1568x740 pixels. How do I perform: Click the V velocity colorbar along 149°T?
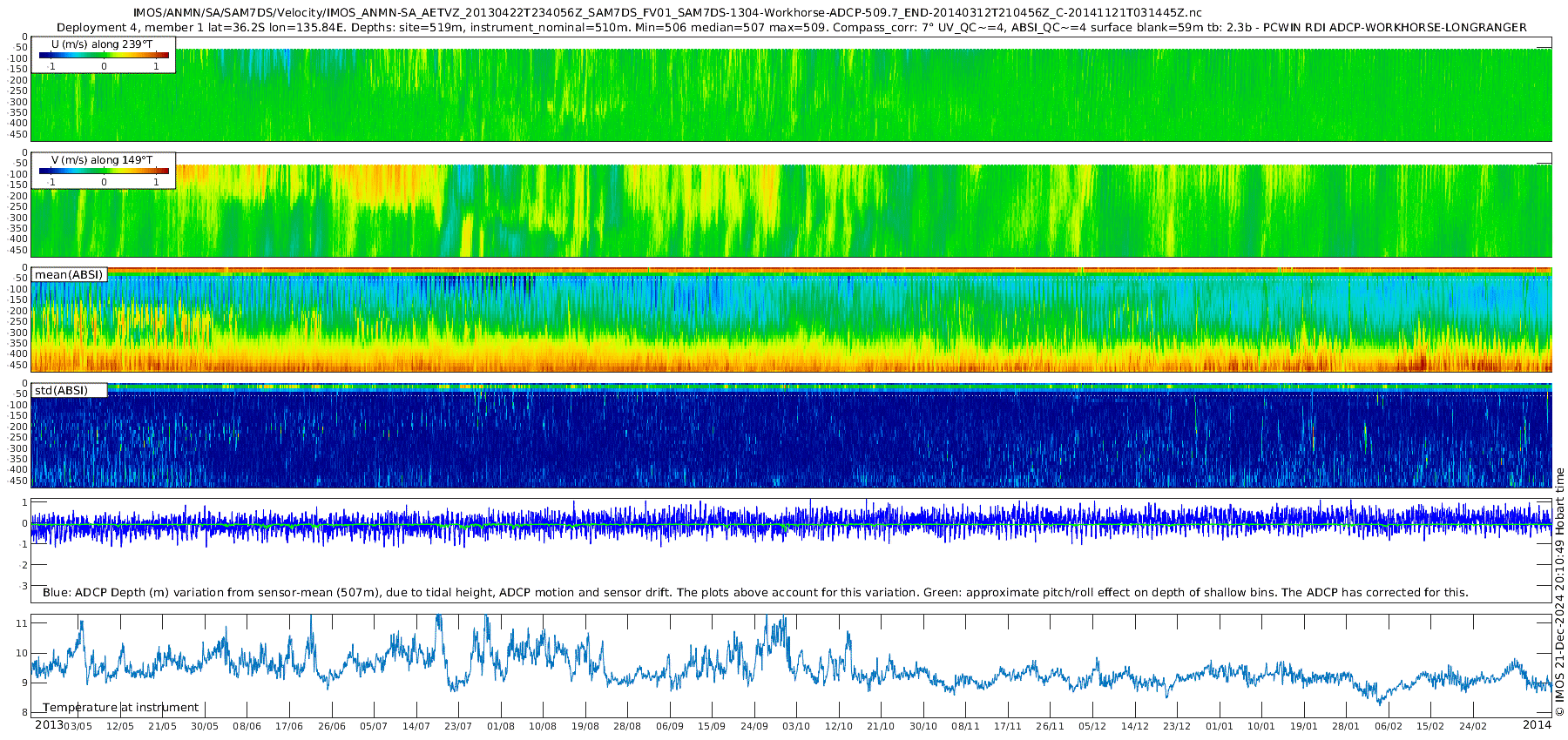[104, 171]
